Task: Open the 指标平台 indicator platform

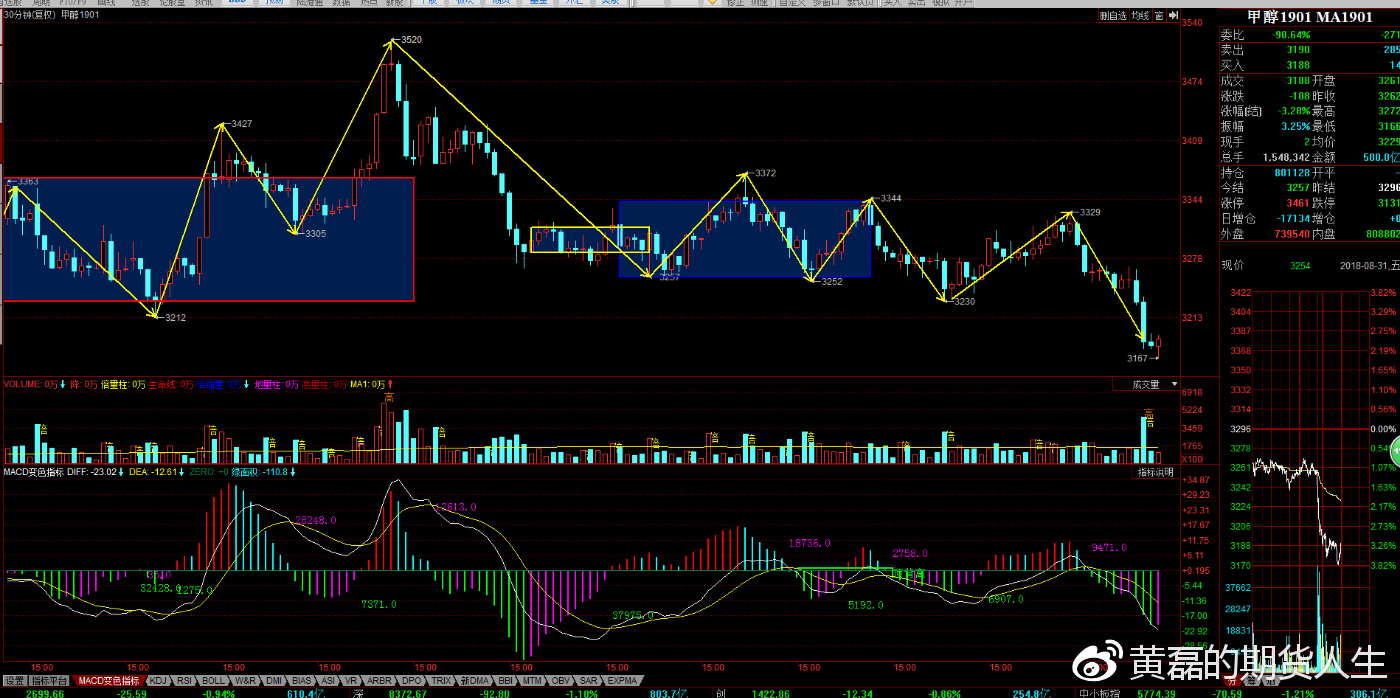Action: point(51,680)
